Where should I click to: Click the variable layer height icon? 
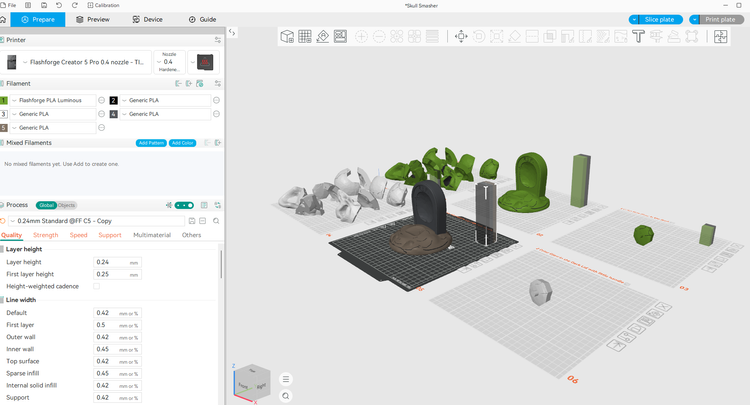(432, 36)
